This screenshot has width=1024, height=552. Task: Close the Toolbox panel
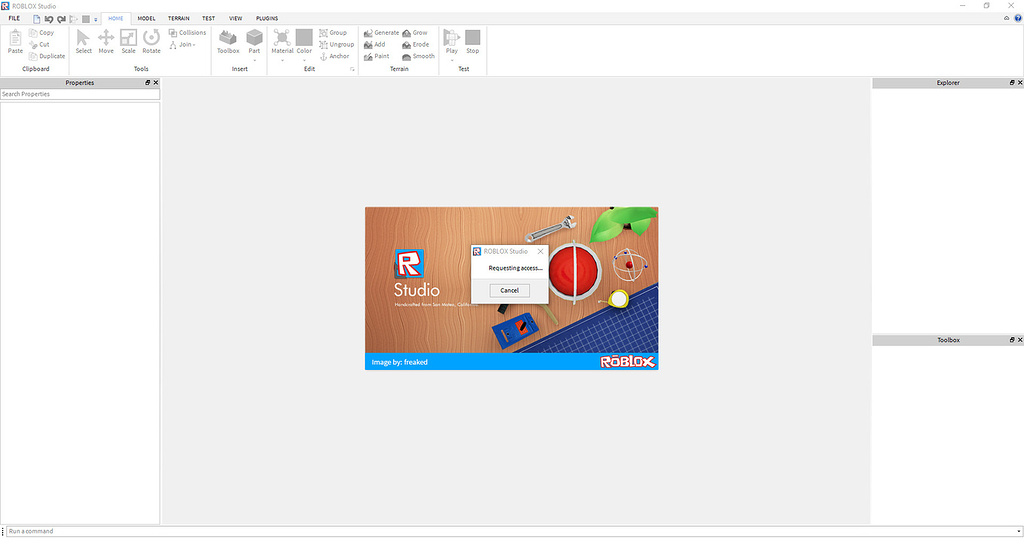coord(1020,340)
